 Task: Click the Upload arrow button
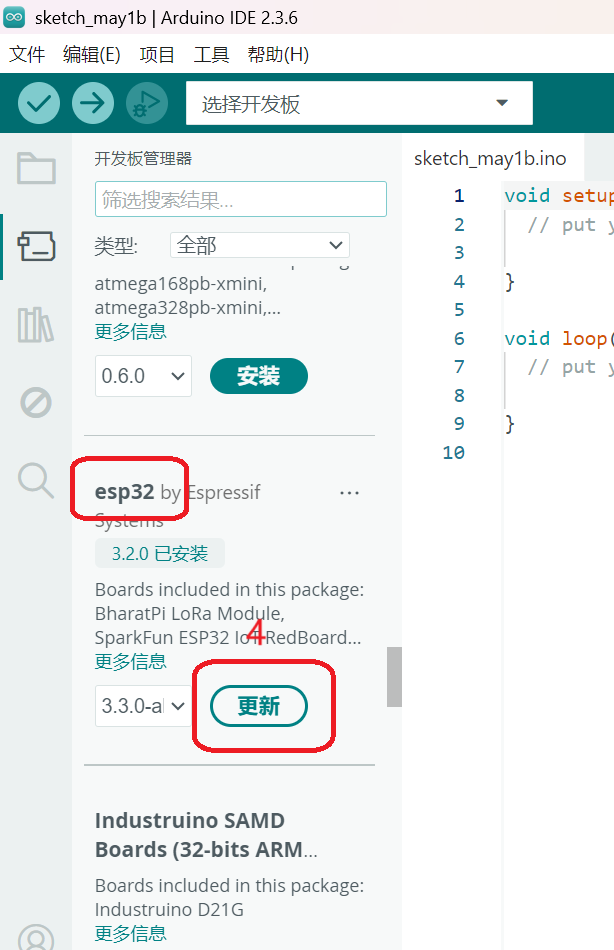93,103
